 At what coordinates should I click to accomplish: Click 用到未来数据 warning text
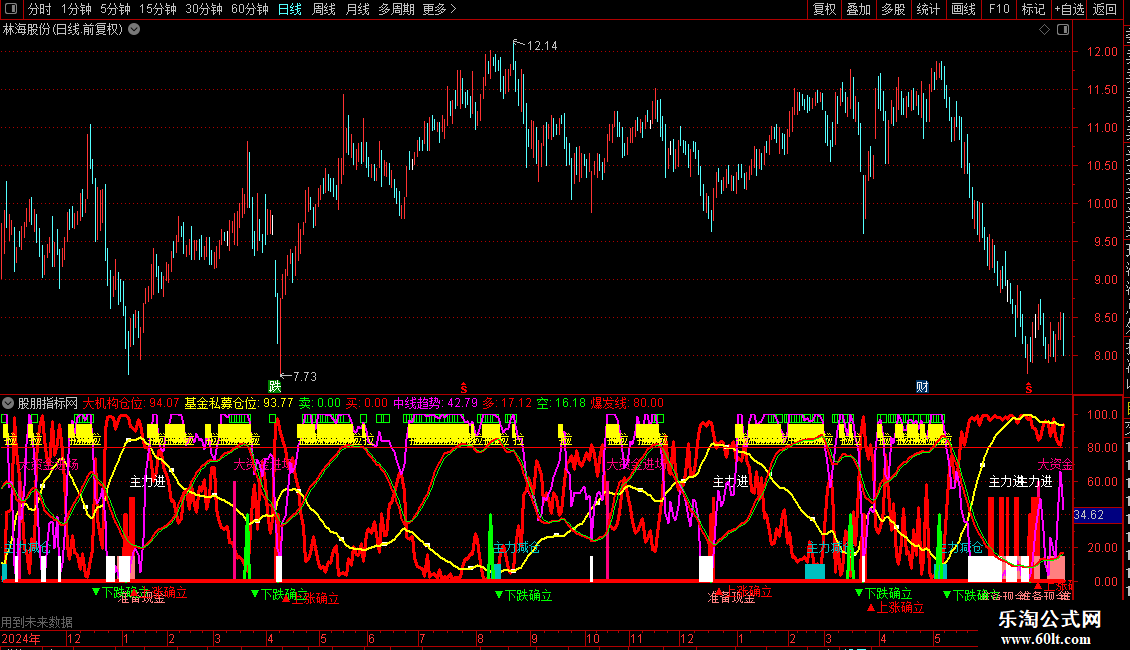(37, 622)
